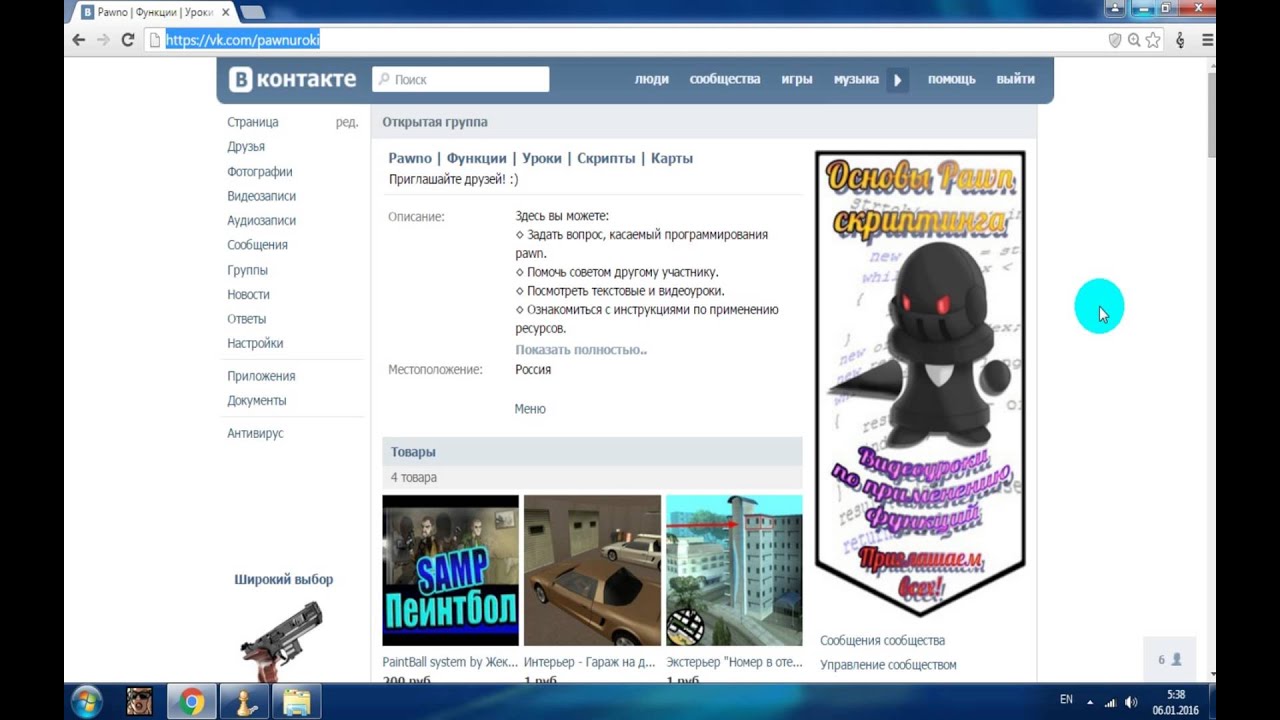Click the 'Интерьер - Гараж на д...' product title
The width and height of the screenshot is (1280, 720).
591,662
